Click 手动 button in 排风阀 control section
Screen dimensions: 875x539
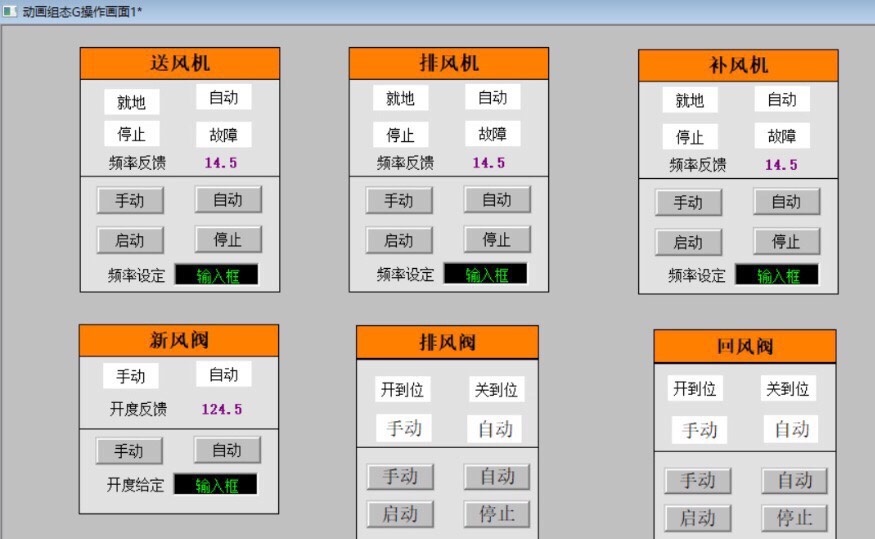[400, 477]
